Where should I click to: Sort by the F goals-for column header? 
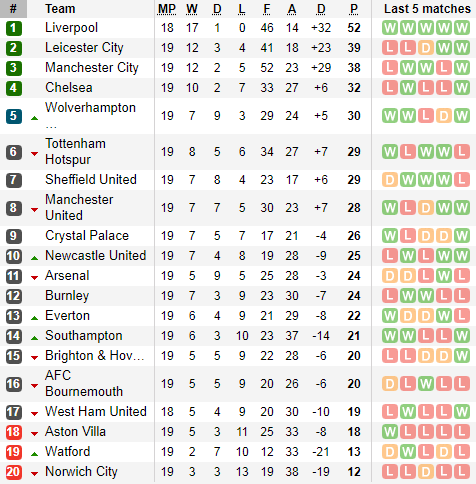(x=267, y=9)
